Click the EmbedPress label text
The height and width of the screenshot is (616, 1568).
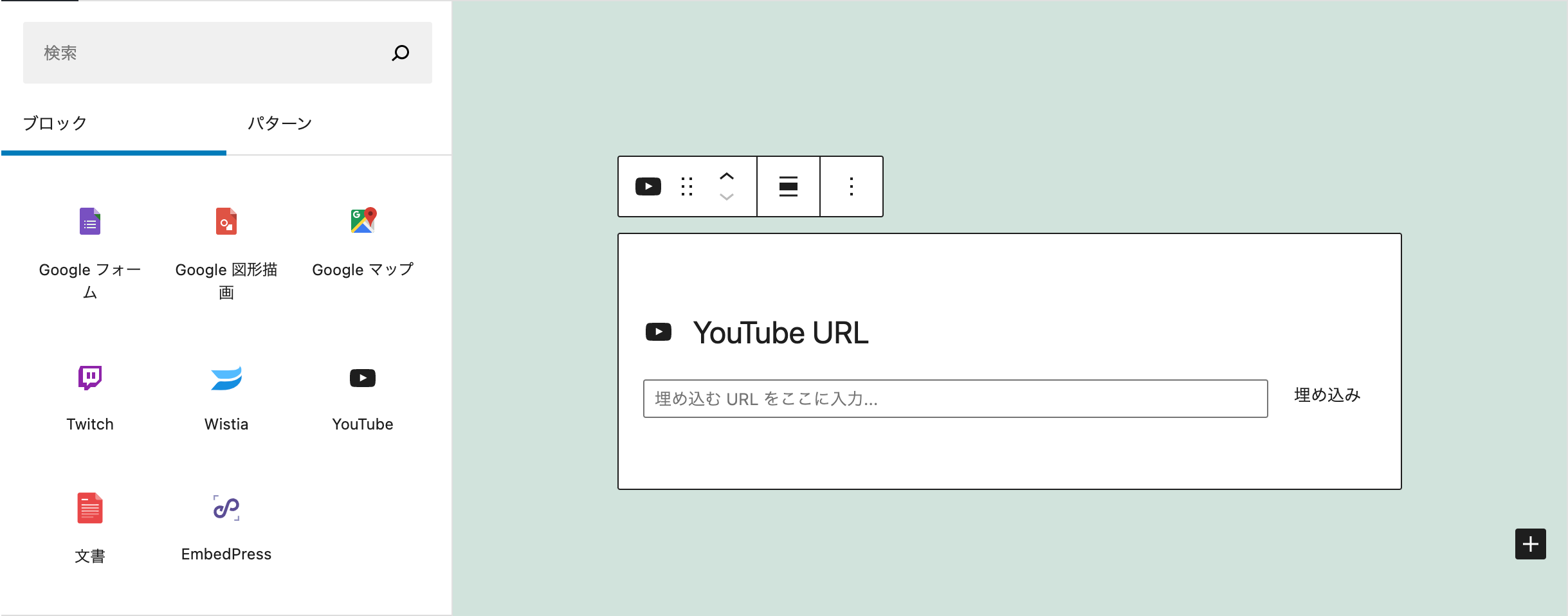pyautogui.click(x=226, y=554)
